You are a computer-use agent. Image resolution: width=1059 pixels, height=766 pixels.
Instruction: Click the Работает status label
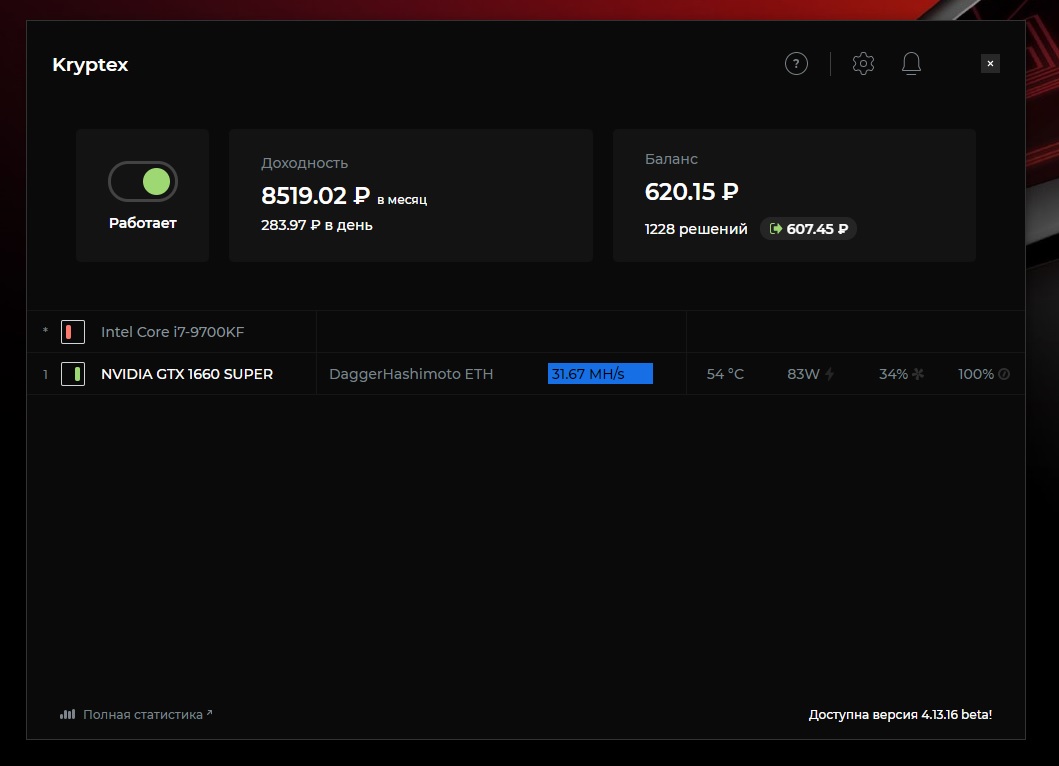coord(143,223)
